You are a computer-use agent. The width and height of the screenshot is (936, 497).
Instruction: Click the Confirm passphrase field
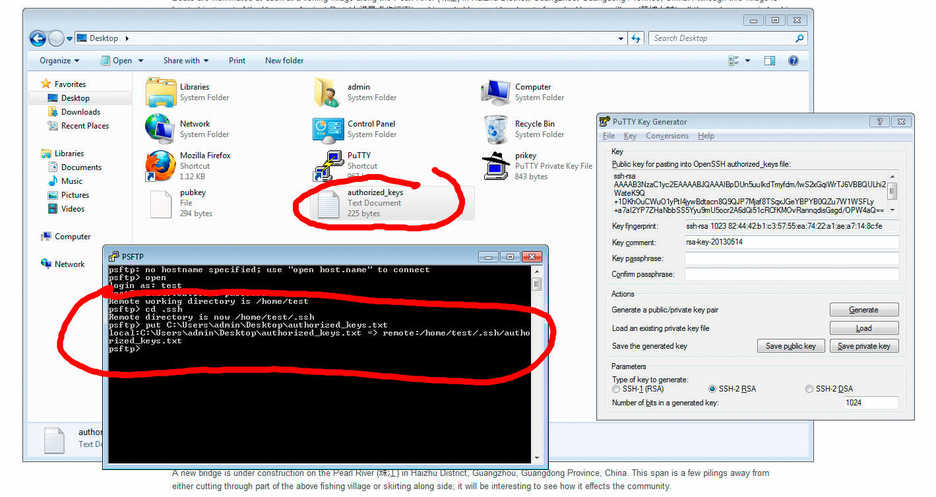(792, 274)
